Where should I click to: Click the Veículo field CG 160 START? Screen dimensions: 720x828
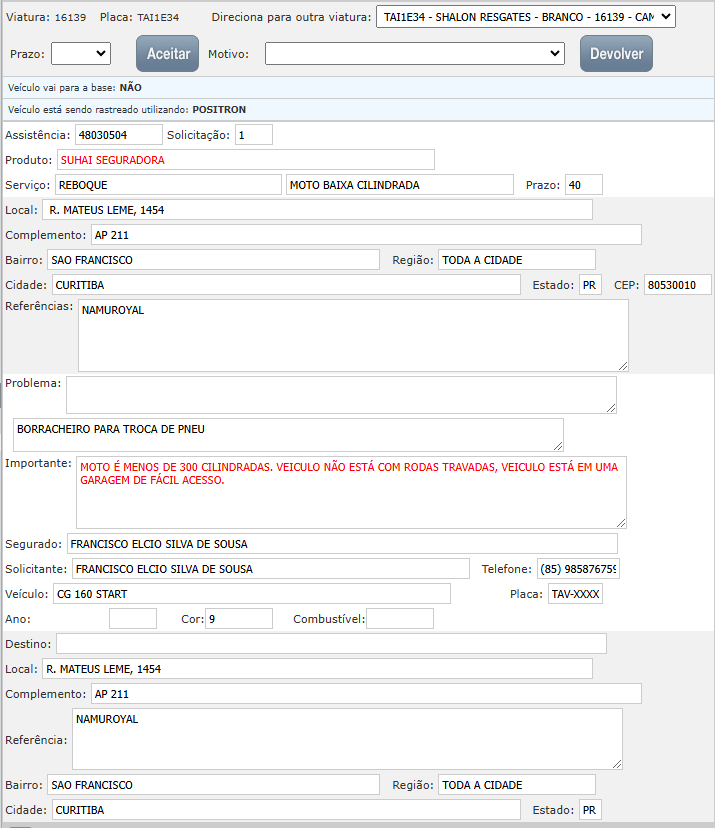pos(251,594)
